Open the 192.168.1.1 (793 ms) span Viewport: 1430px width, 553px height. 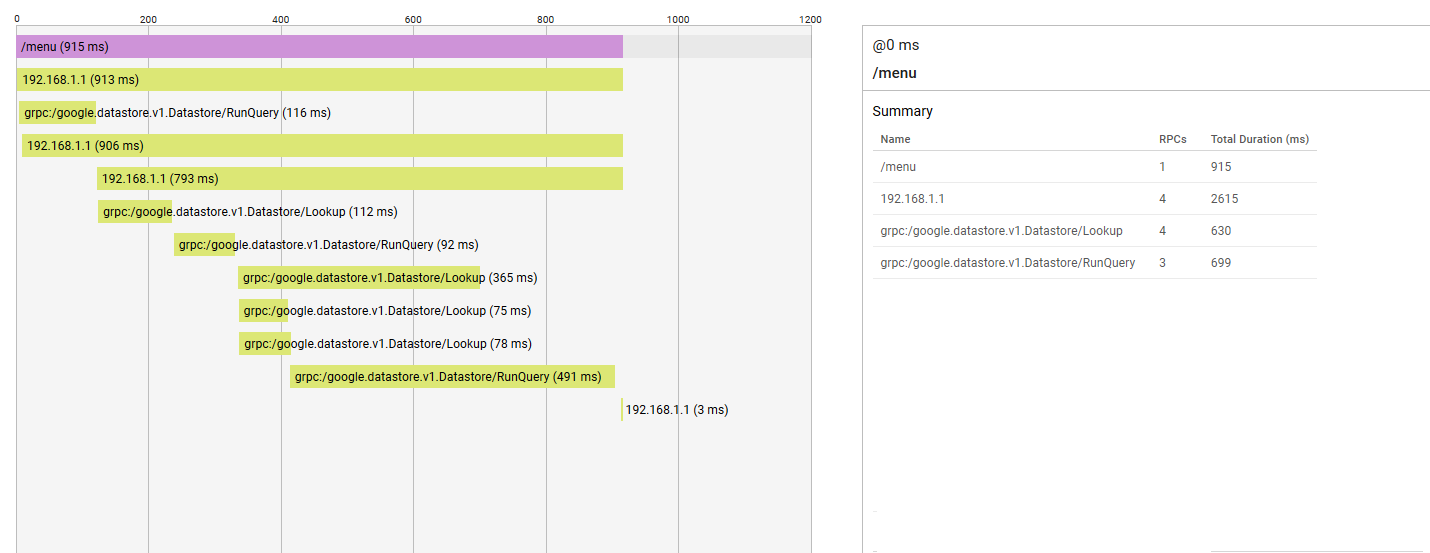coord(360,179)
